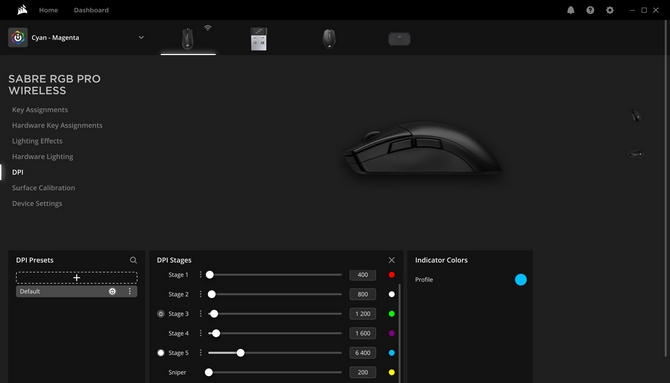Open Hardware Key Assignments section
670x383 pixels.
coord(57,125)
